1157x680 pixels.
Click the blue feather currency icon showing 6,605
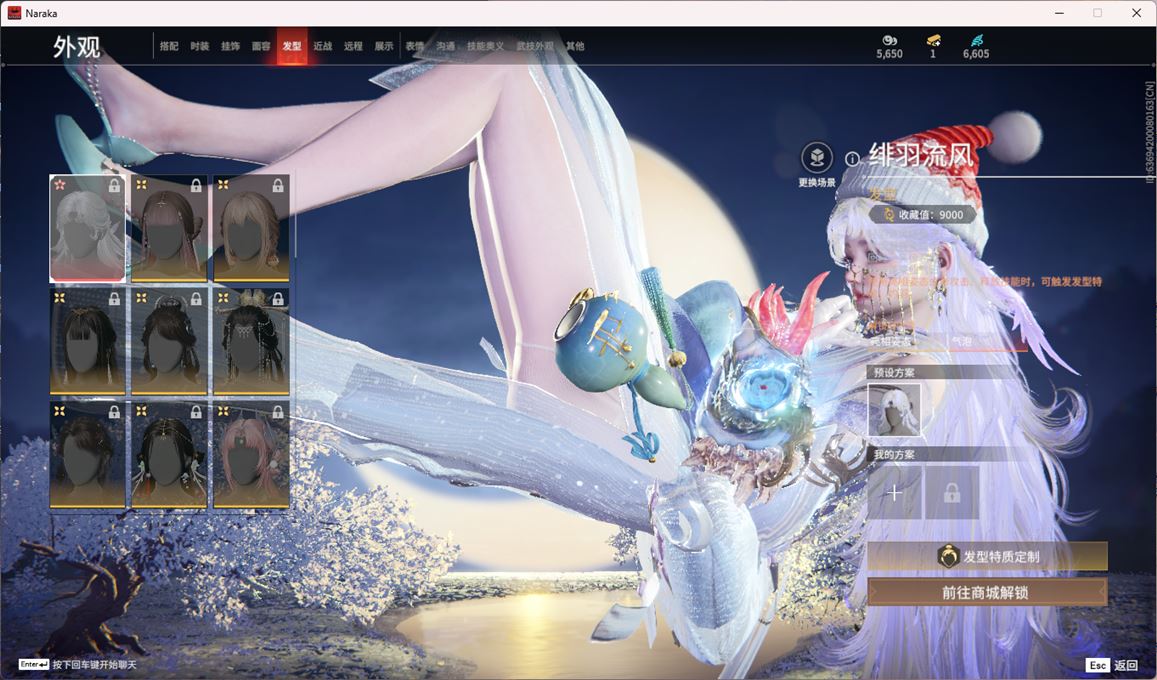pos(976,40)
